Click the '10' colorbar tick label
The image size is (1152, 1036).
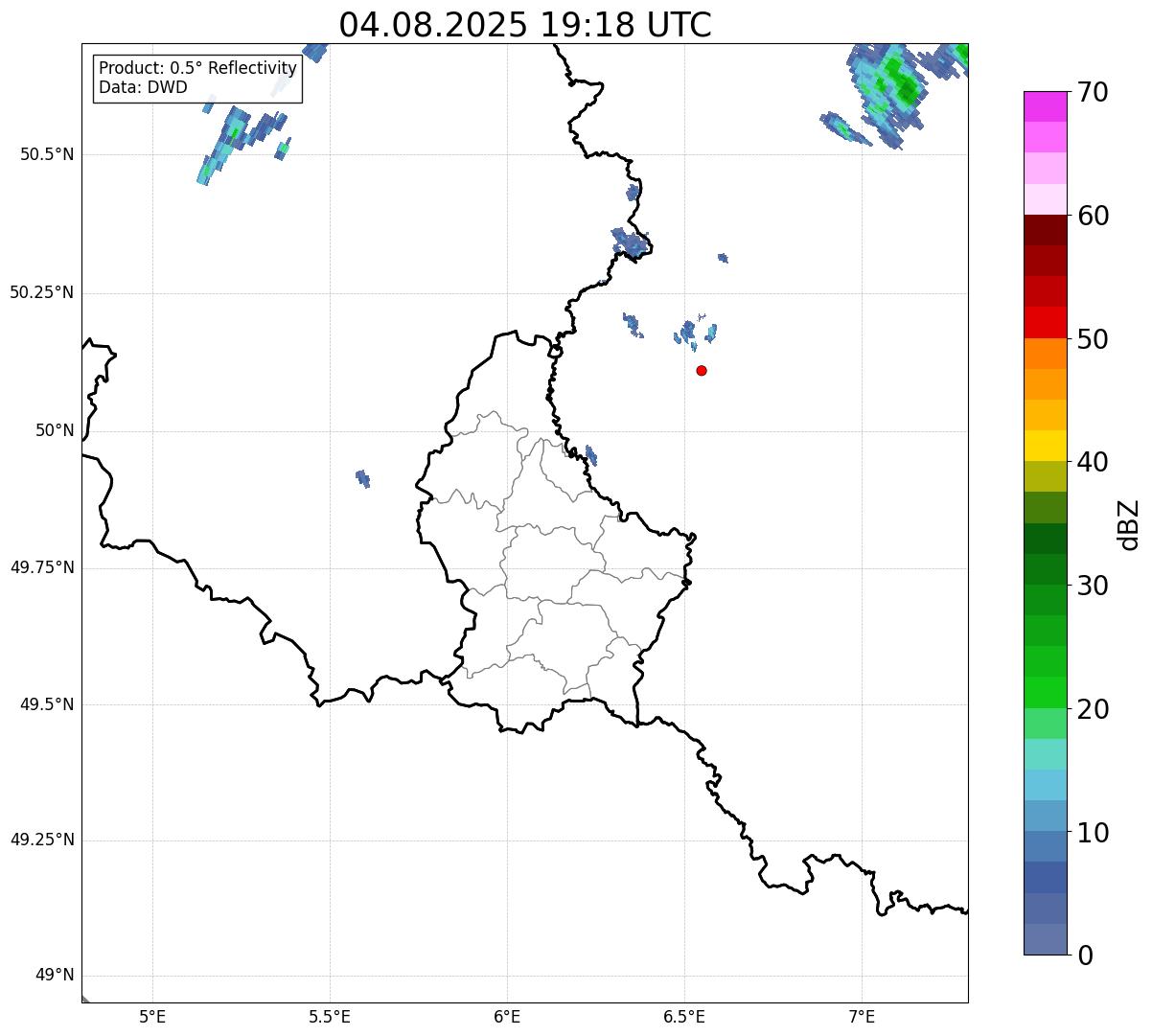coord(1093,832)
